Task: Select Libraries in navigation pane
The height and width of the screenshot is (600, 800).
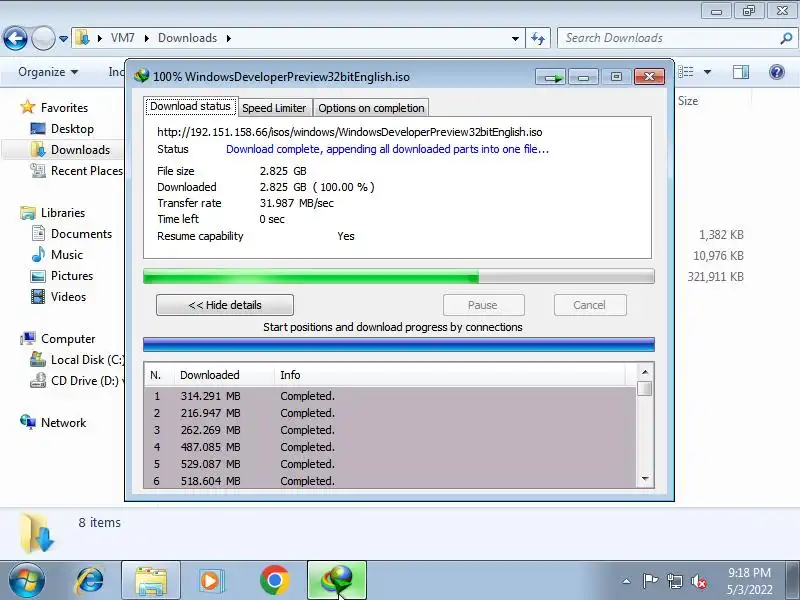Action: 63,213
